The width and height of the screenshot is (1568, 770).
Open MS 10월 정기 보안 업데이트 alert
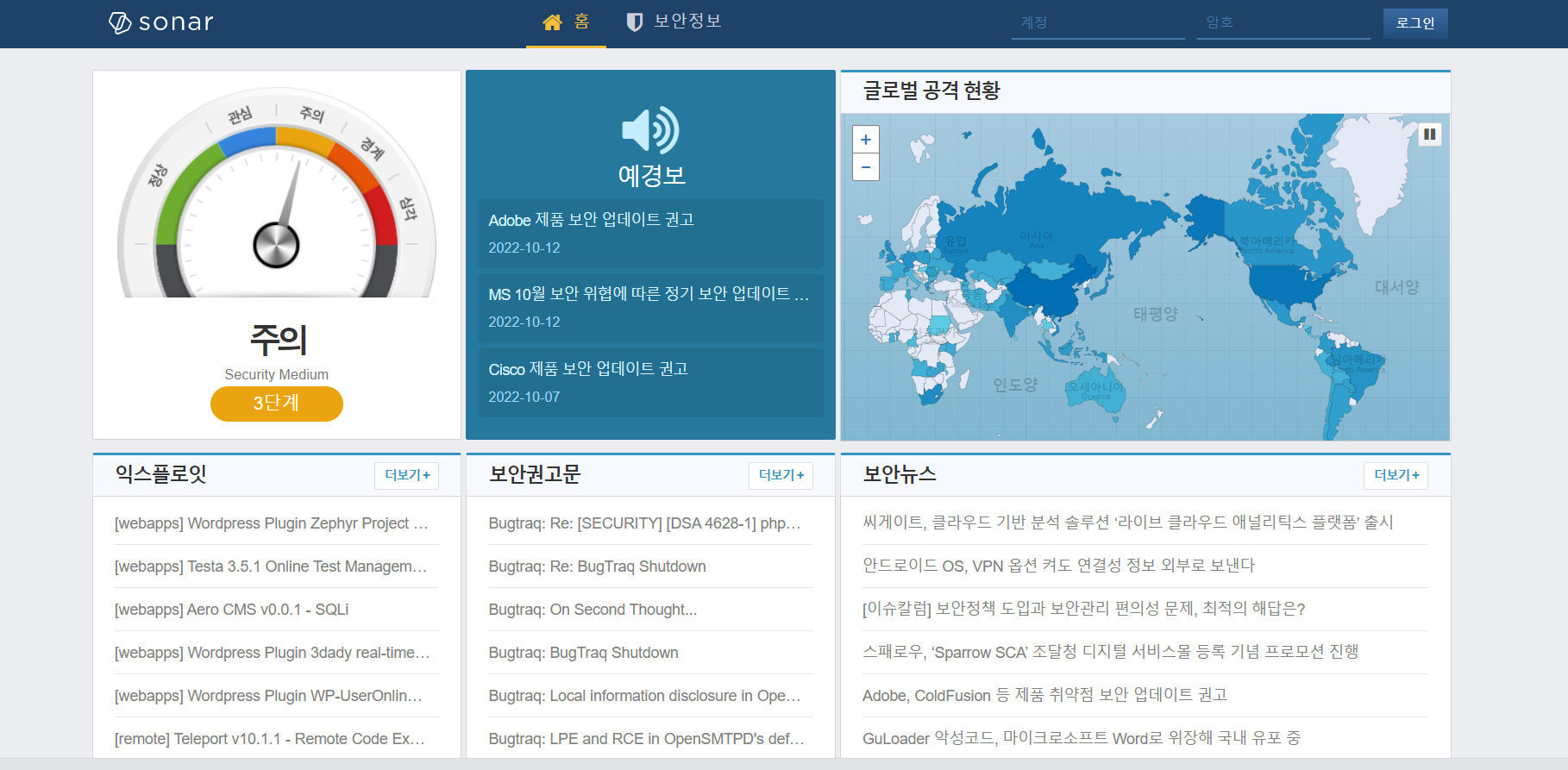650,308
